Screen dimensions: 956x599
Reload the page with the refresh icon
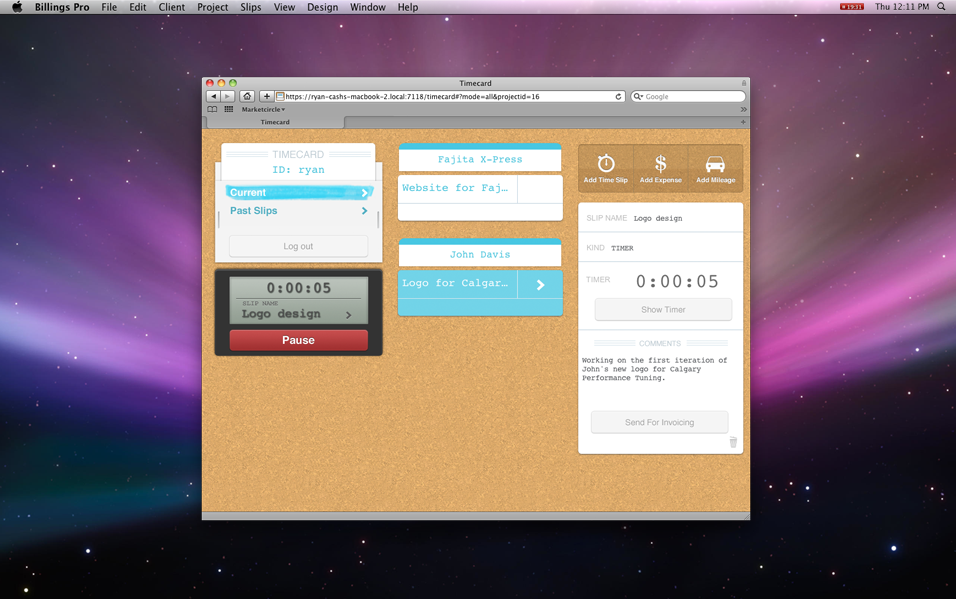(x=618, y=96)
